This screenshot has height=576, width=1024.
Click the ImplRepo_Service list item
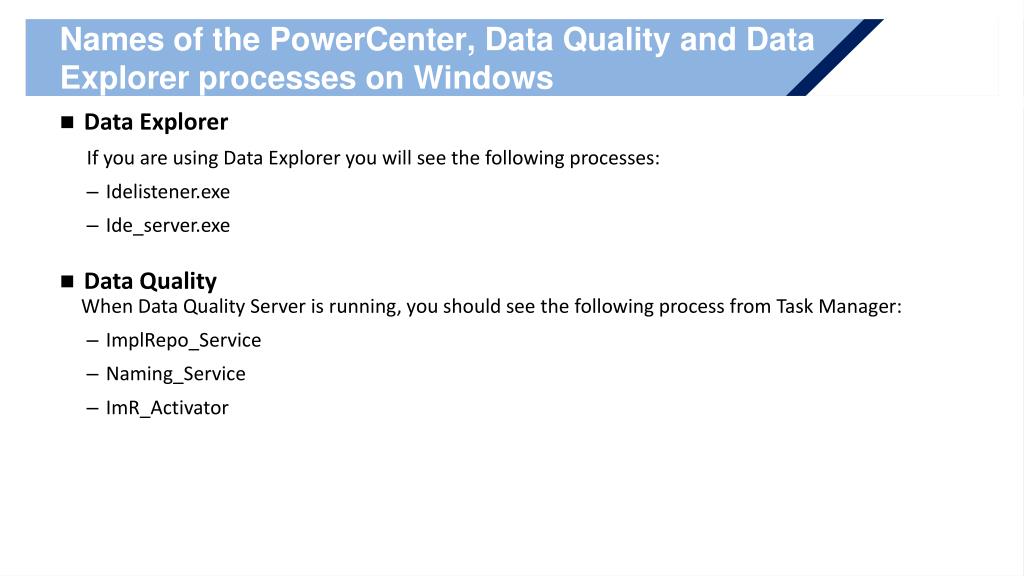pyautogui.click(x=184, y=341)
